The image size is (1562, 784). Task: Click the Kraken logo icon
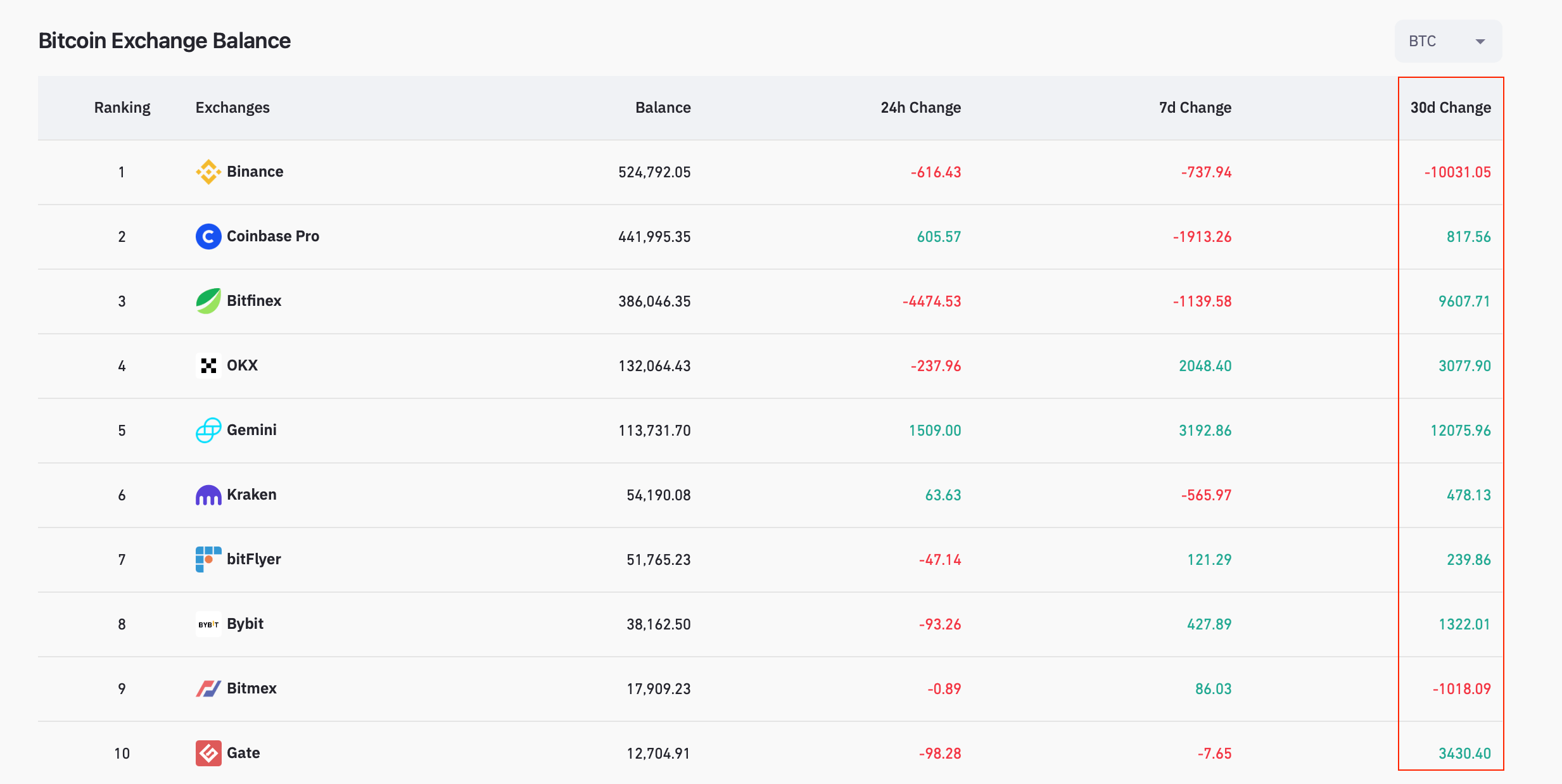(x=208, y=495)
